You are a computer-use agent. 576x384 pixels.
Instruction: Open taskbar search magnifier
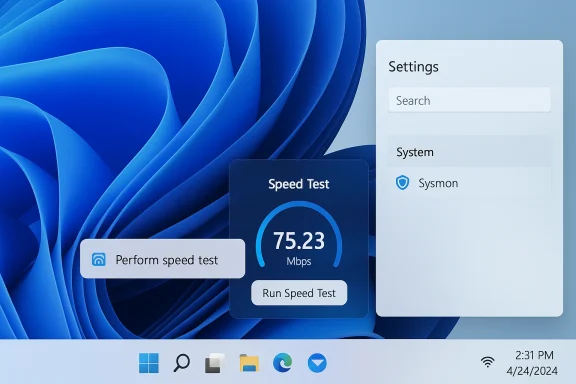pos(181,363)
